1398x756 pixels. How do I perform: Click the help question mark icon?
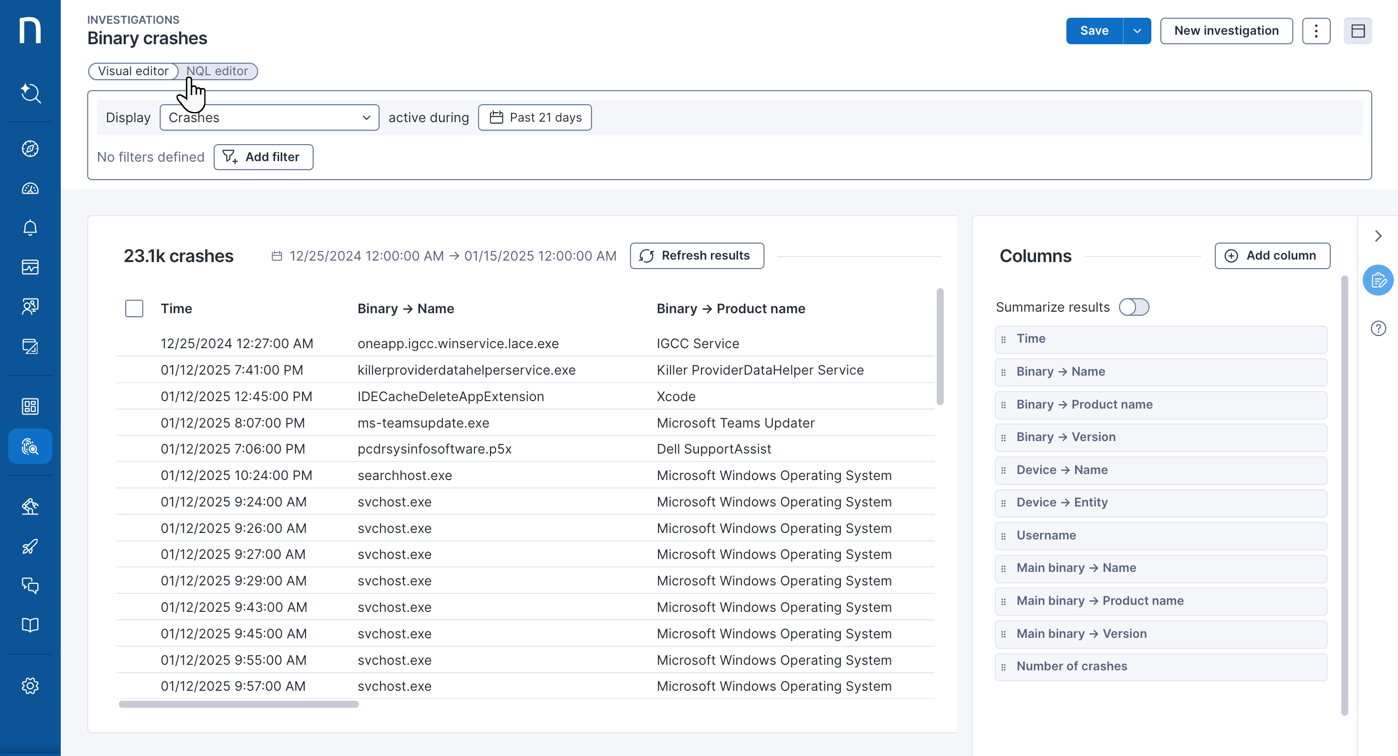1378,328
